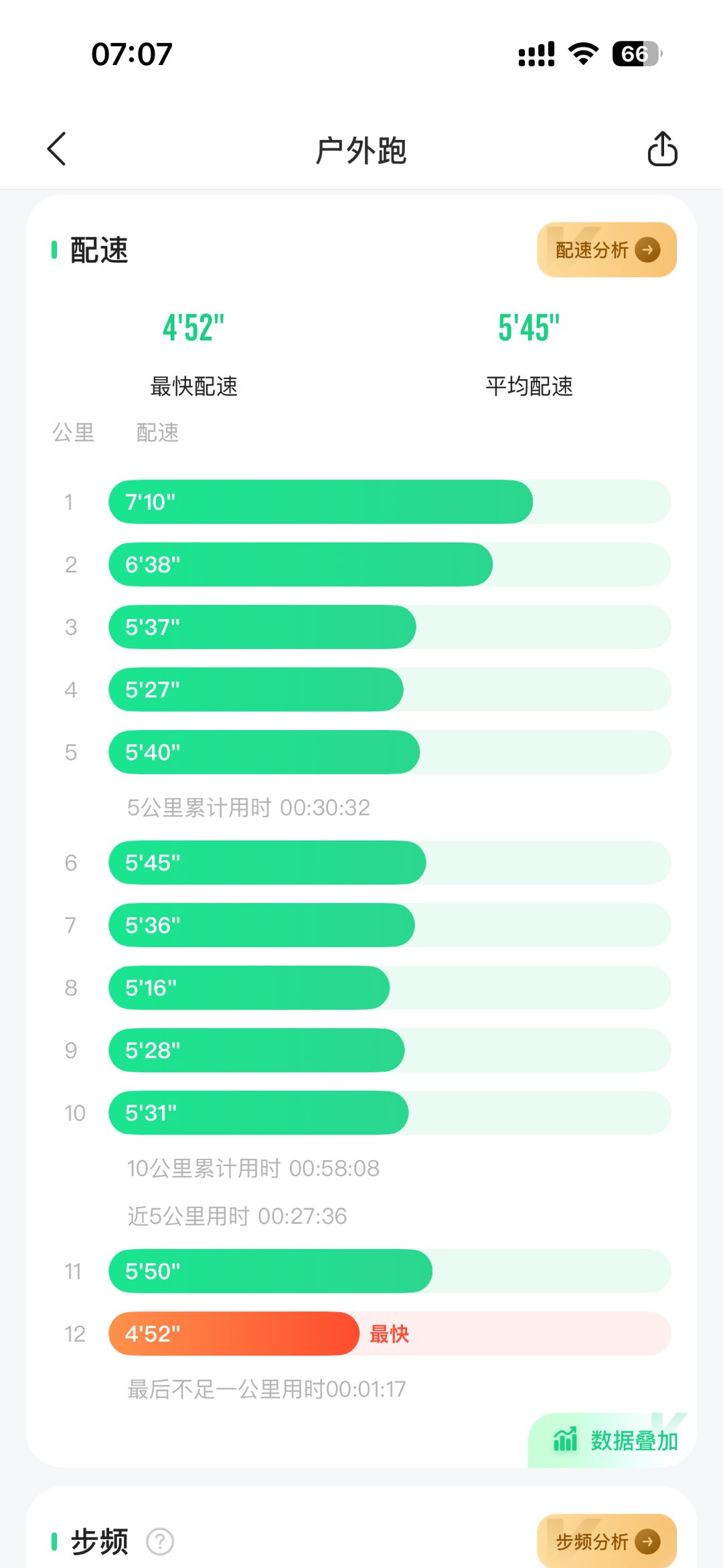This screenshot has height=1568, width=723.
Task: Tap kilometer 2 pace bar 6'38"
Action: pos(300,565)
